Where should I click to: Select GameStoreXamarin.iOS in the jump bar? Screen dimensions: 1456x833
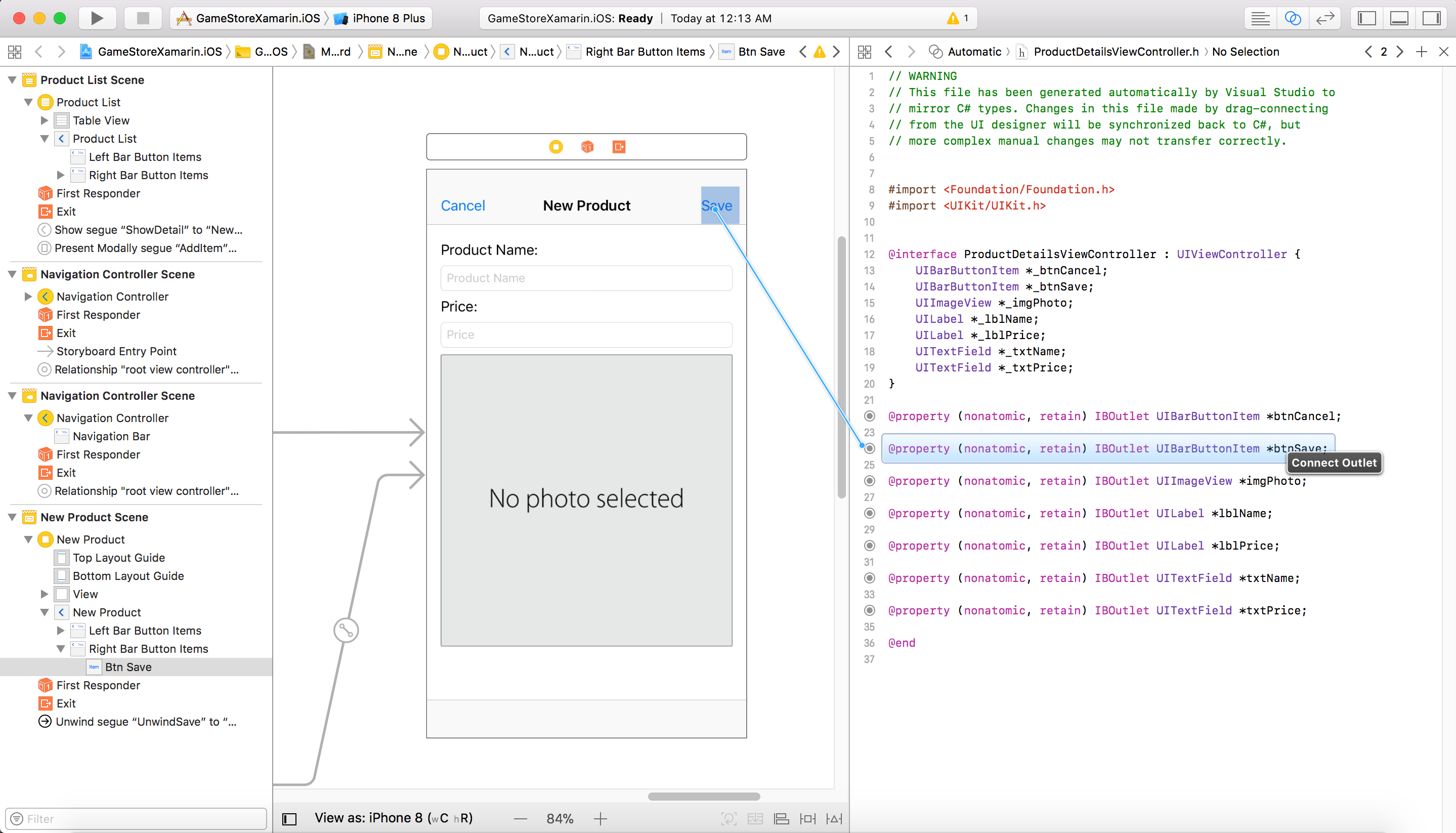pos(151,52)
